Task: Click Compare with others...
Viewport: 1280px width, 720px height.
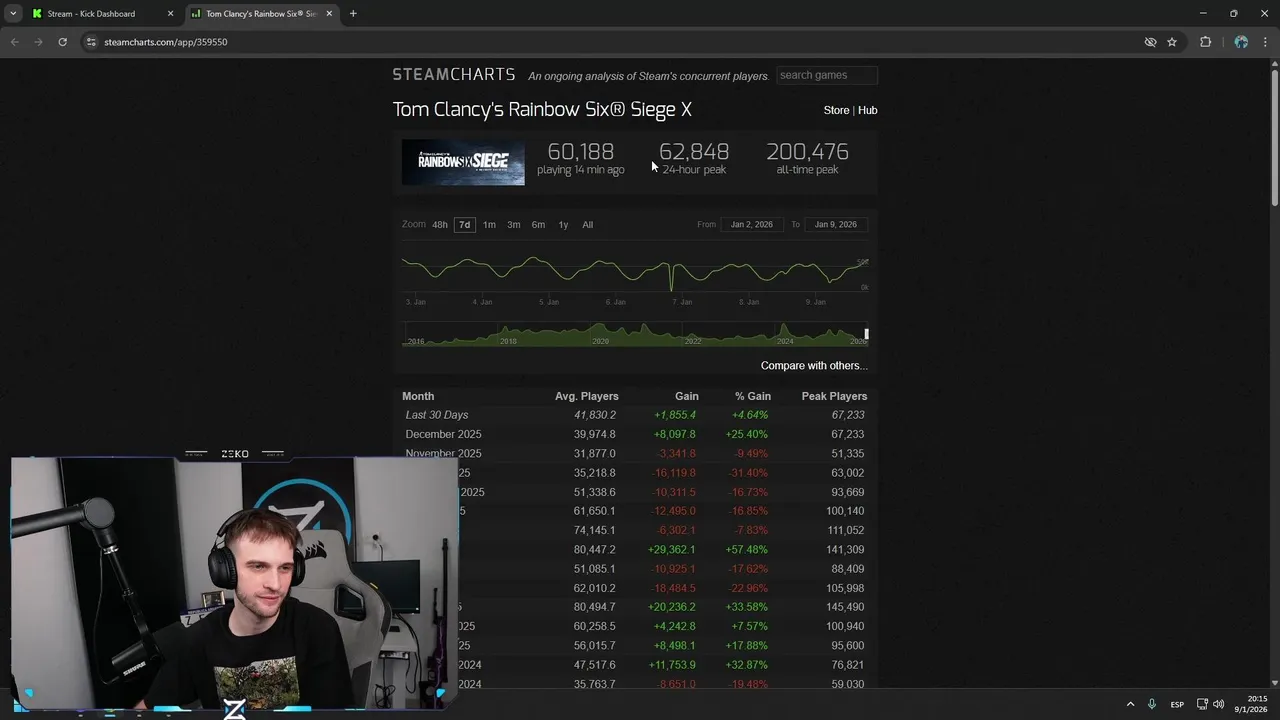Action: [x=814, y=366]
